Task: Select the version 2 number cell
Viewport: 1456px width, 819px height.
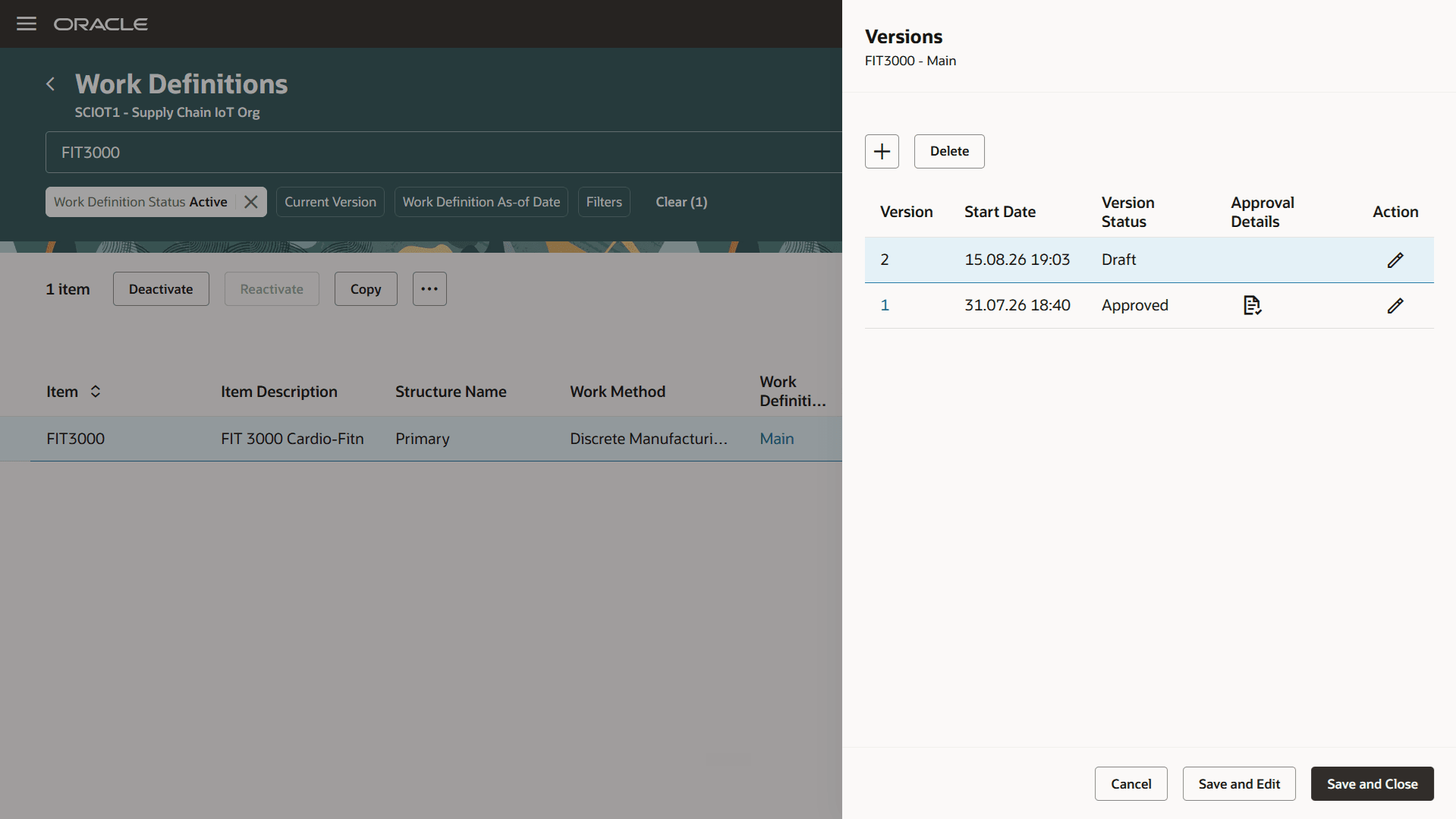Action: (x=885, y=260)
